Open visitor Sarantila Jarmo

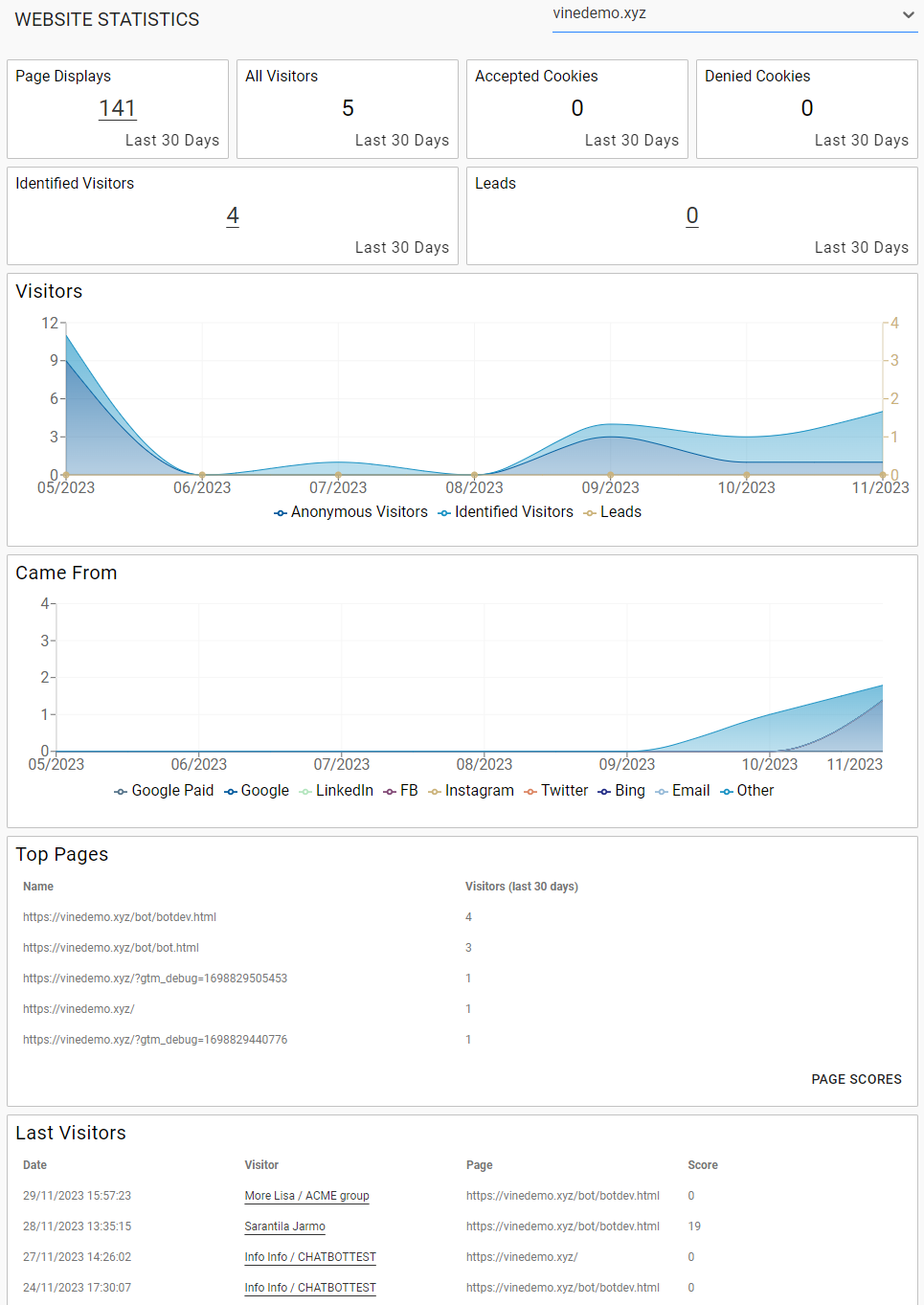tap(284, 1226)
